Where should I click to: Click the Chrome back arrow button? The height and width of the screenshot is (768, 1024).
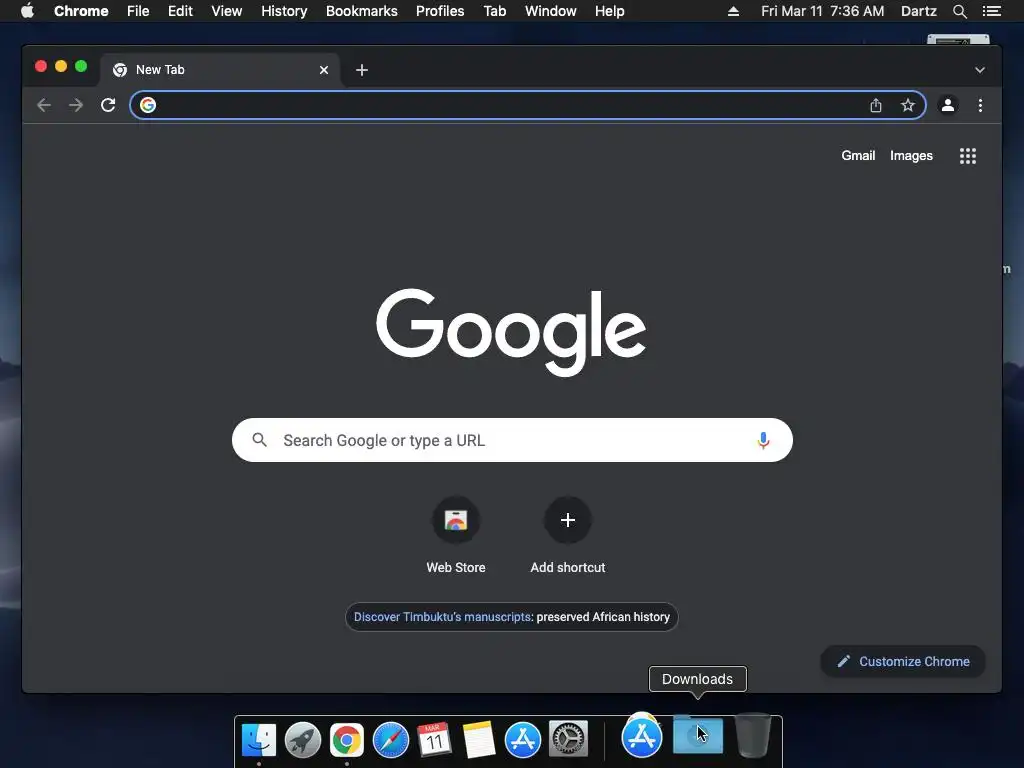pos(44,105)
